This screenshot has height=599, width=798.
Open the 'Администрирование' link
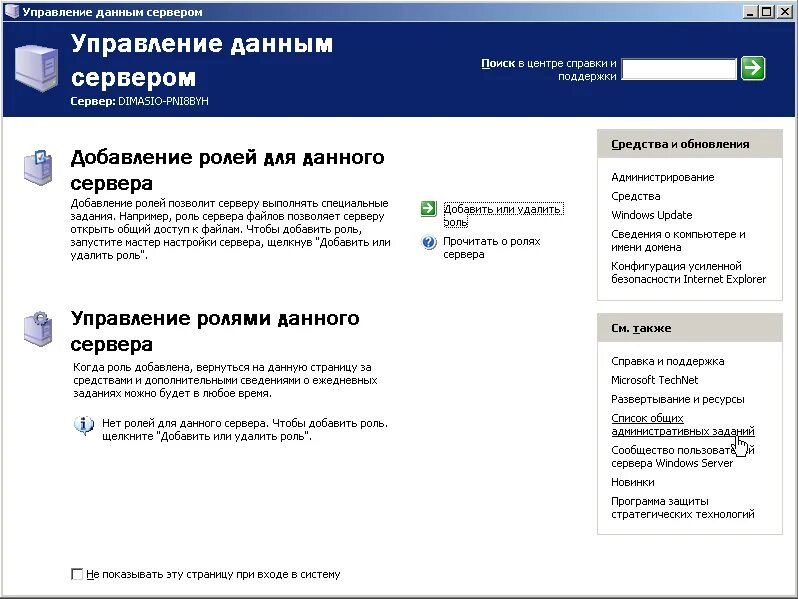tap(663, 177)
